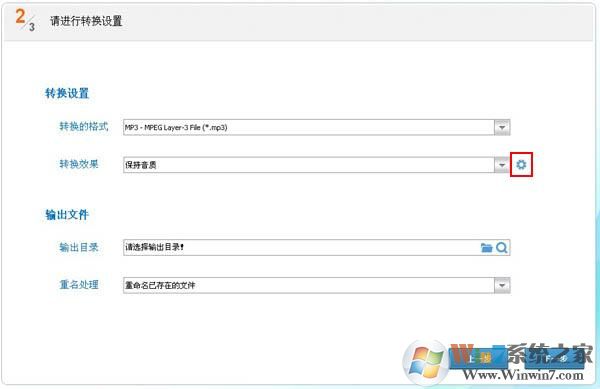The image size is (600, 389).
Task: Click the Windows logo orb watermark
Action: pyautogui.click(x=426, y=361)
